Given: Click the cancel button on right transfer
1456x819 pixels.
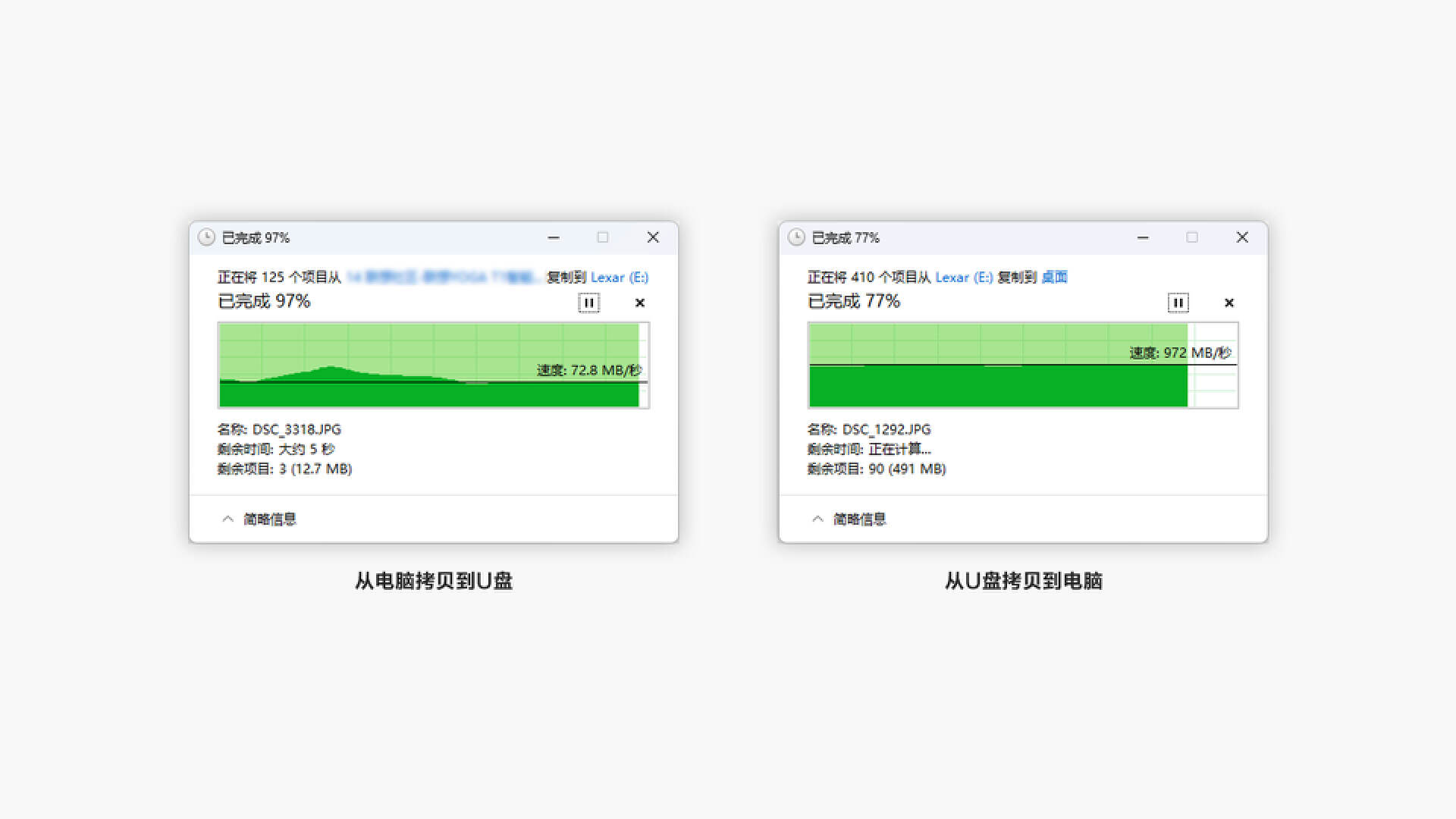Looking at the screenshot, I should click(x=1228, y=302).
